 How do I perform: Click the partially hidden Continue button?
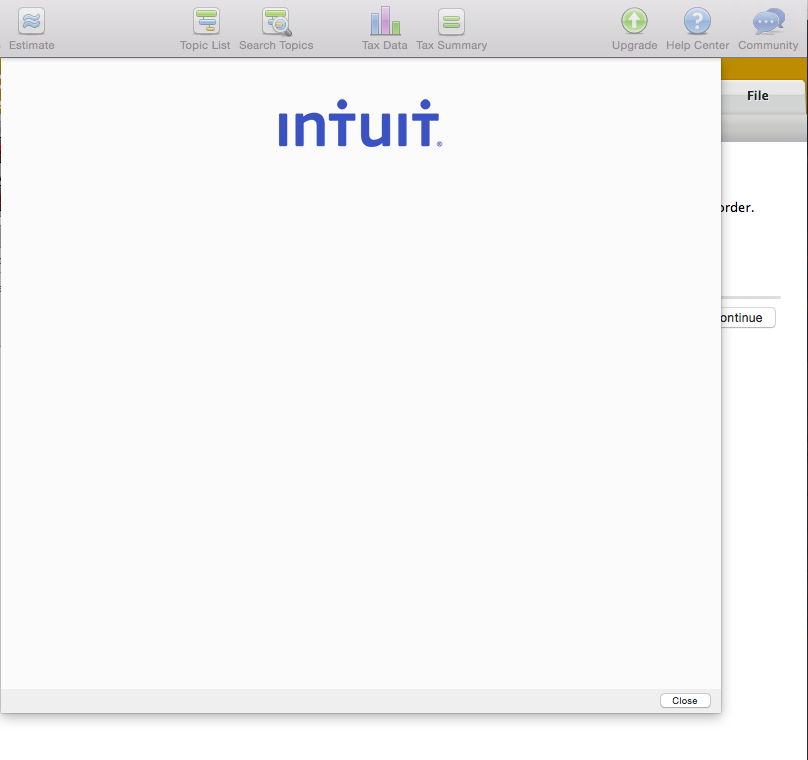coord(748,317)
